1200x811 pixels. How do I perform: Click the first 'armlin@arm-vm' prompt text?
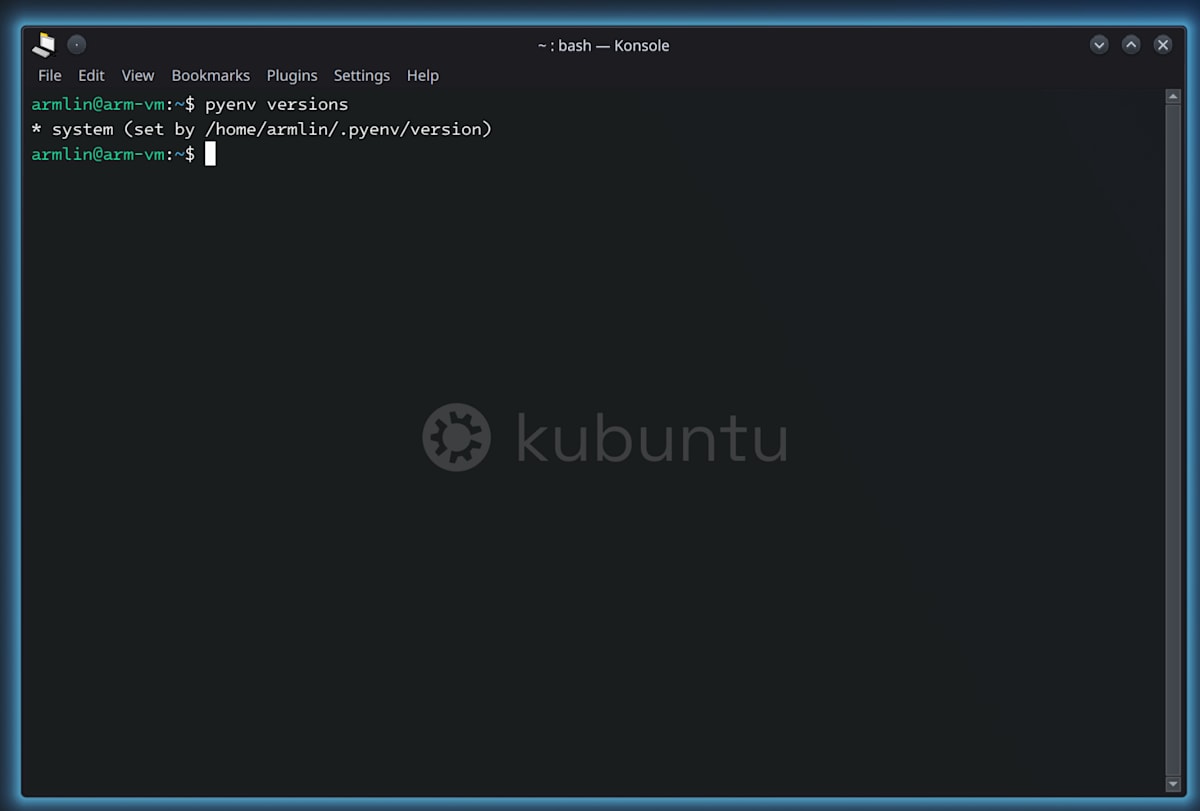98,104
